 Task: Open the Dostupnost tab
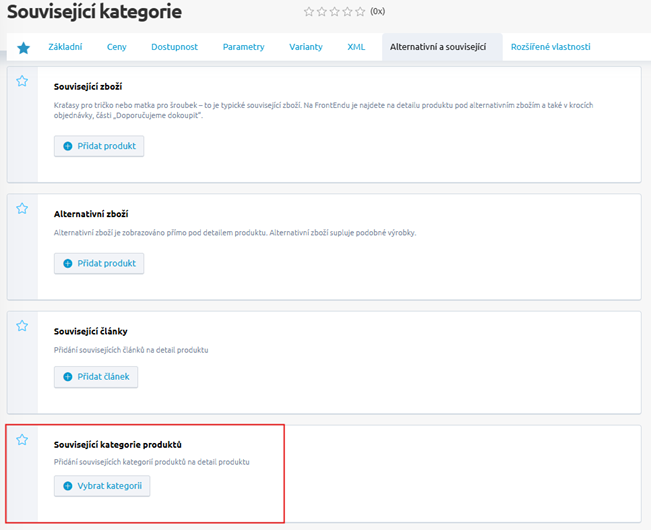click(x=175, y=47)
